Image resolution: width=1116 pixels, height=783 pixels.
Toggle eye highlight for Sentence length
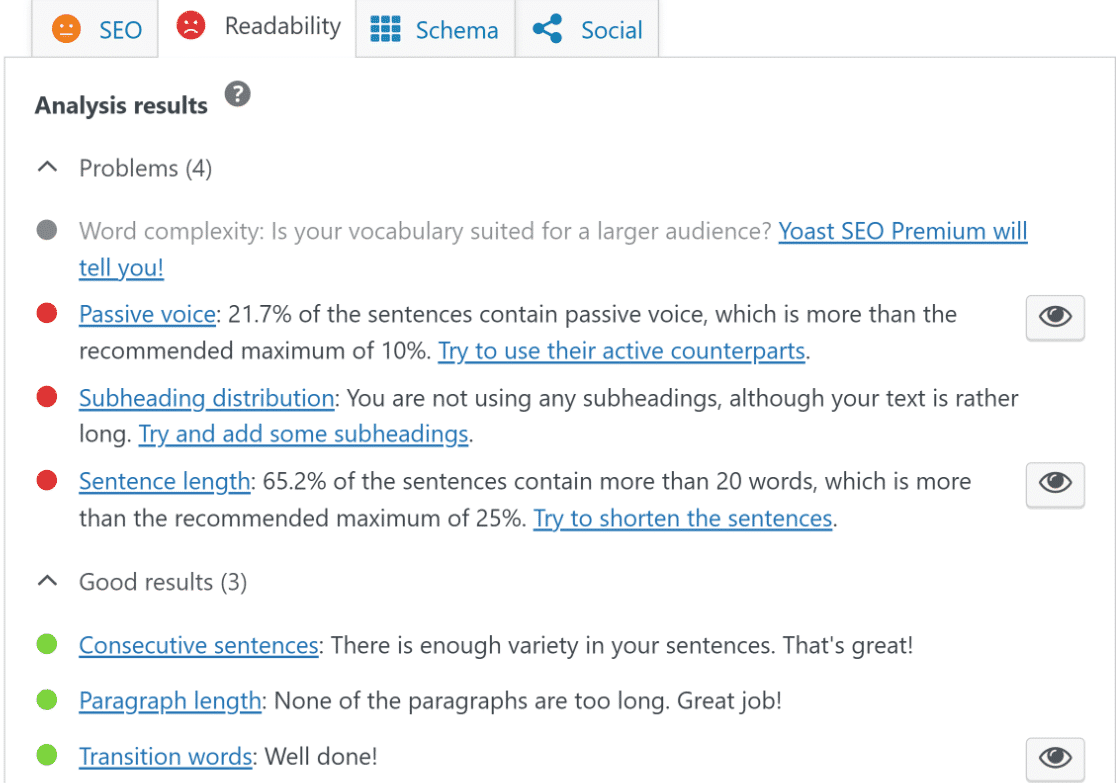(x=1055, y=484)
